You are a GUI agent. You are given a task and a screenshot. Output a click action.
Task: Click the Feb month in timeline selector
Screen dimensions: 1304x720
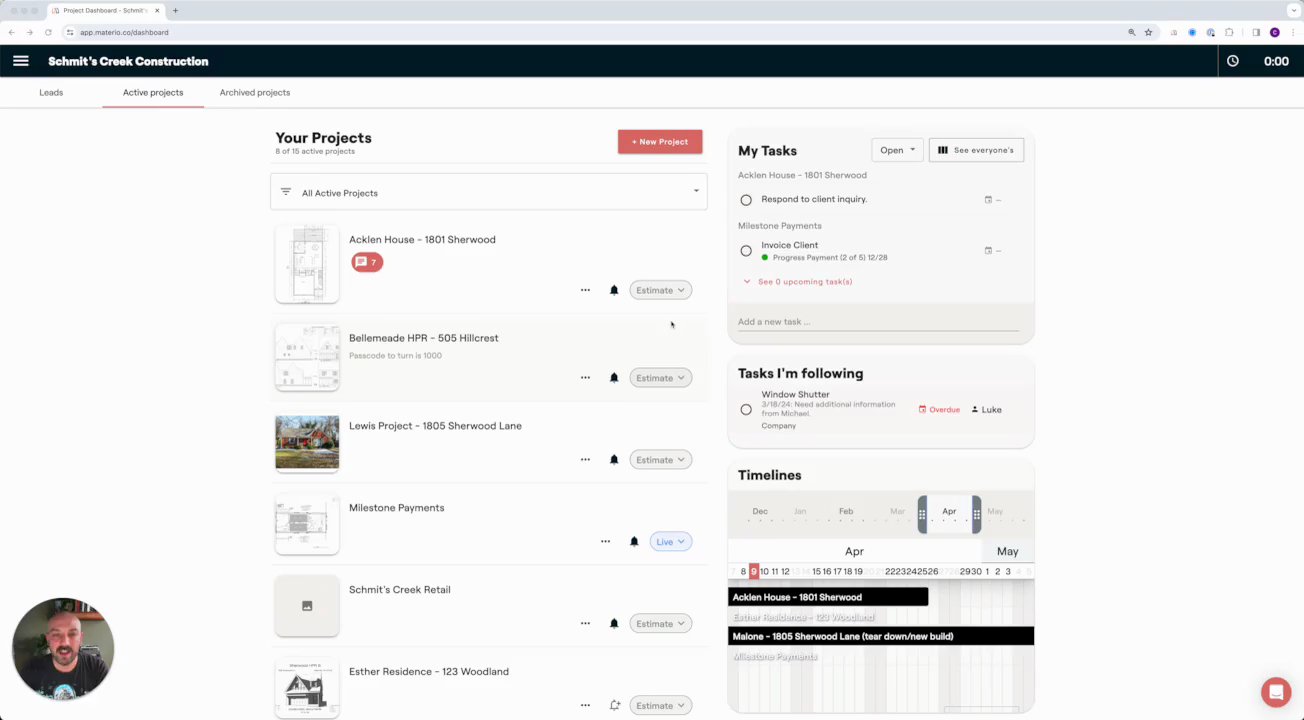[x=846, y=511]
